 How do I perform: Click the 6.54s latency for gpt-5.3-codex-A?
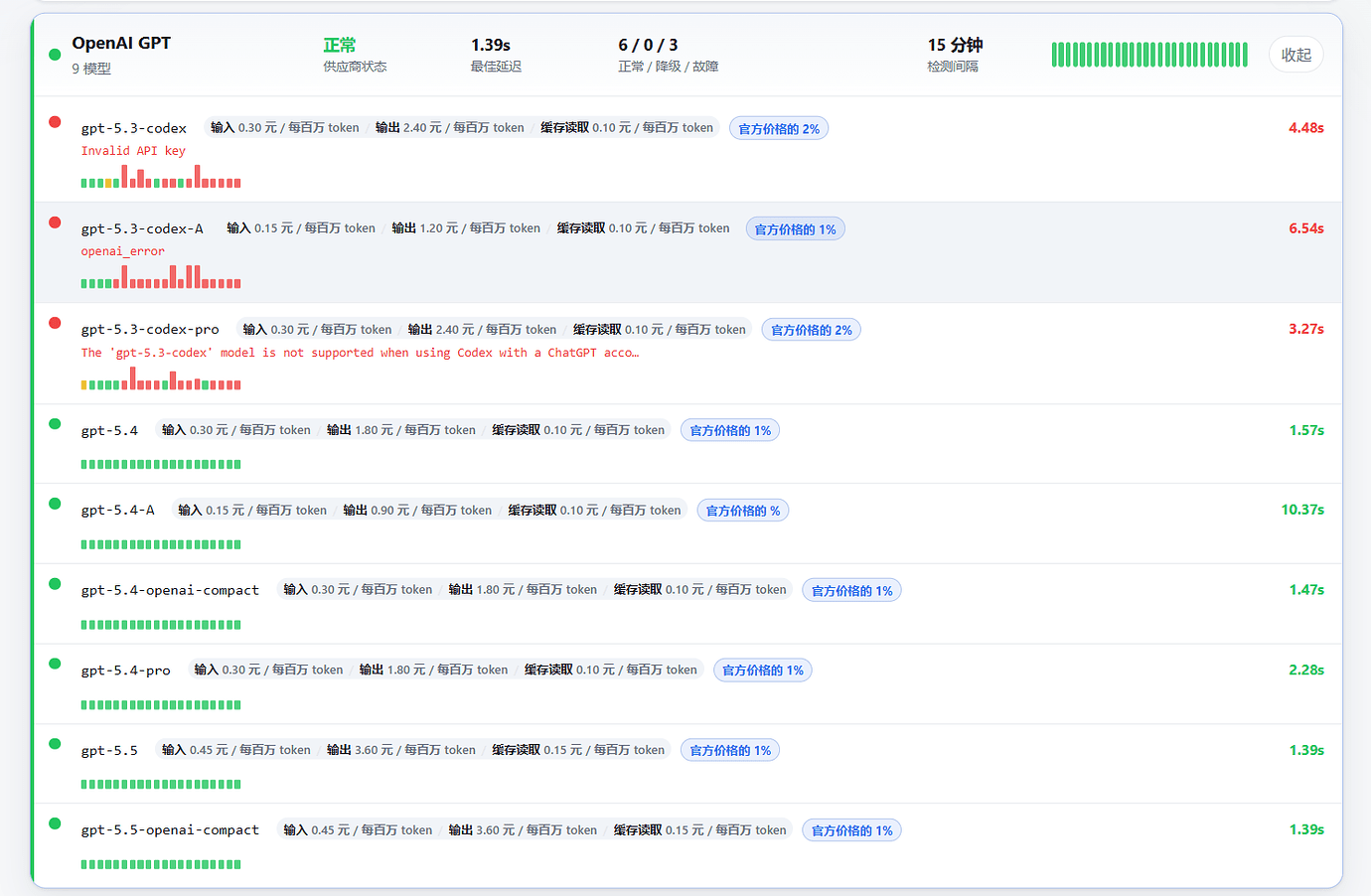click(1305, 228)
